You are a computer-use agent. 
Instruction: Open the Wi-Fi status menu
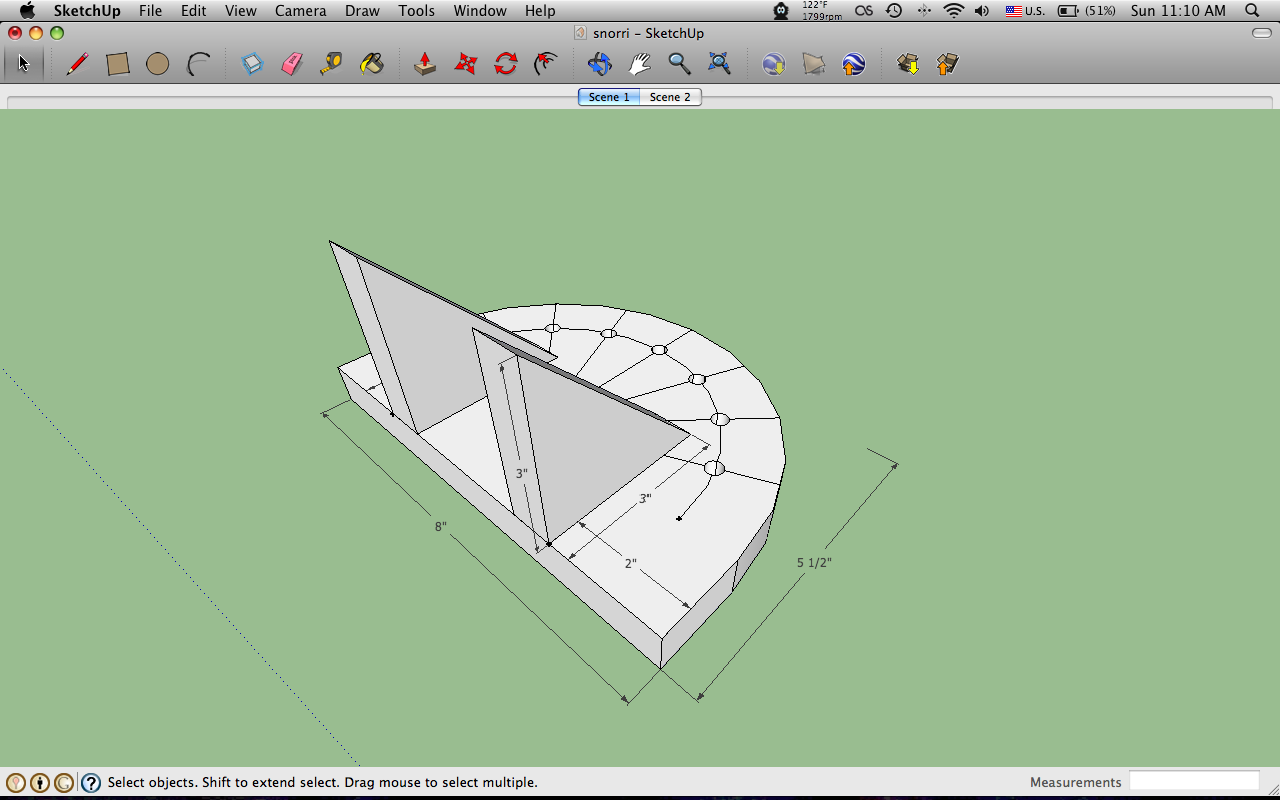[954, 11]
